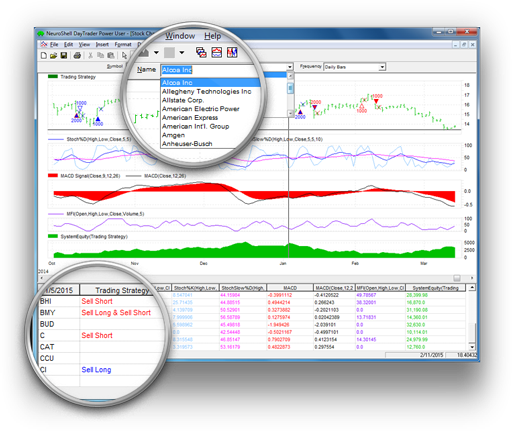Click chart horizontal scrollbar left arrow
The image size is (512, 431).
(41, 278)
